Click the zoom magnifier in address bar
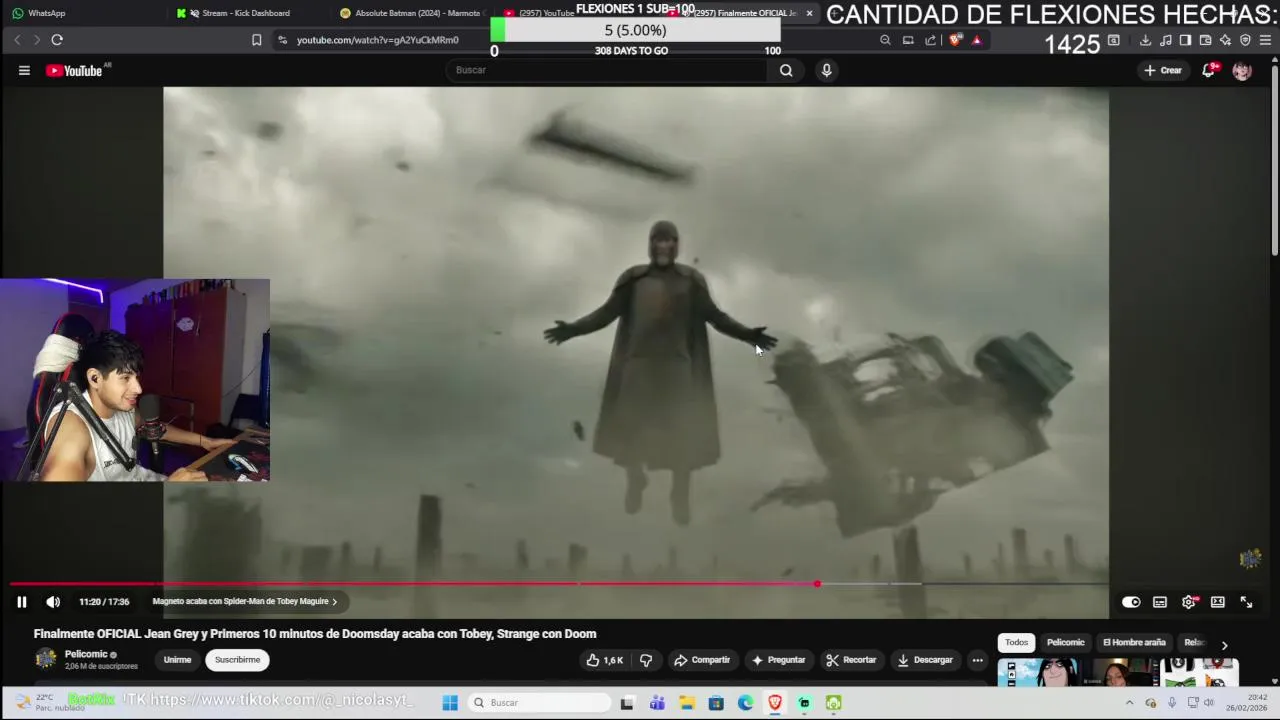Screen dimensions: 1280x720 pos(885,40)
